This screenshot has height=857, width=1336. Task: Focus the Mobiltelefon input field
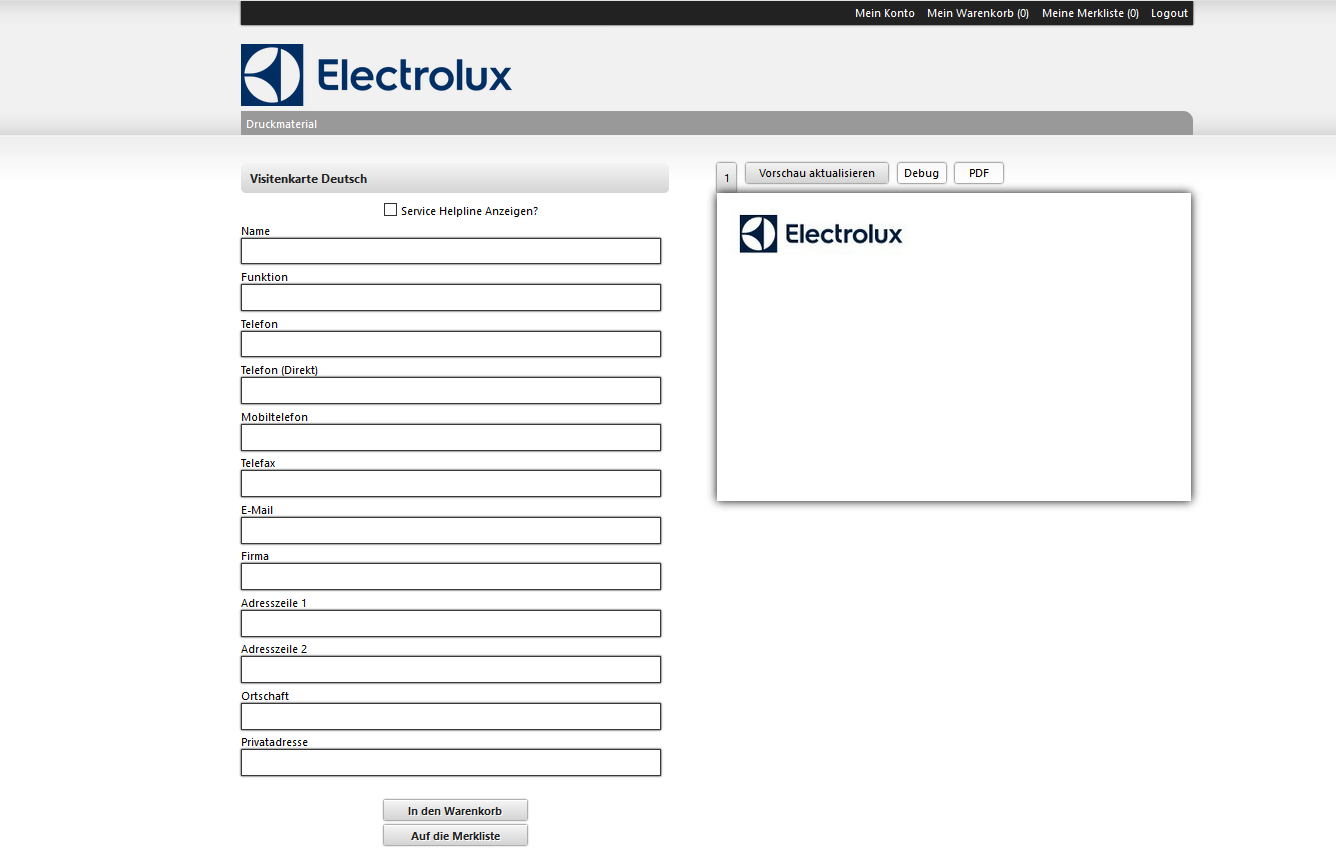[x=451, y=437]
